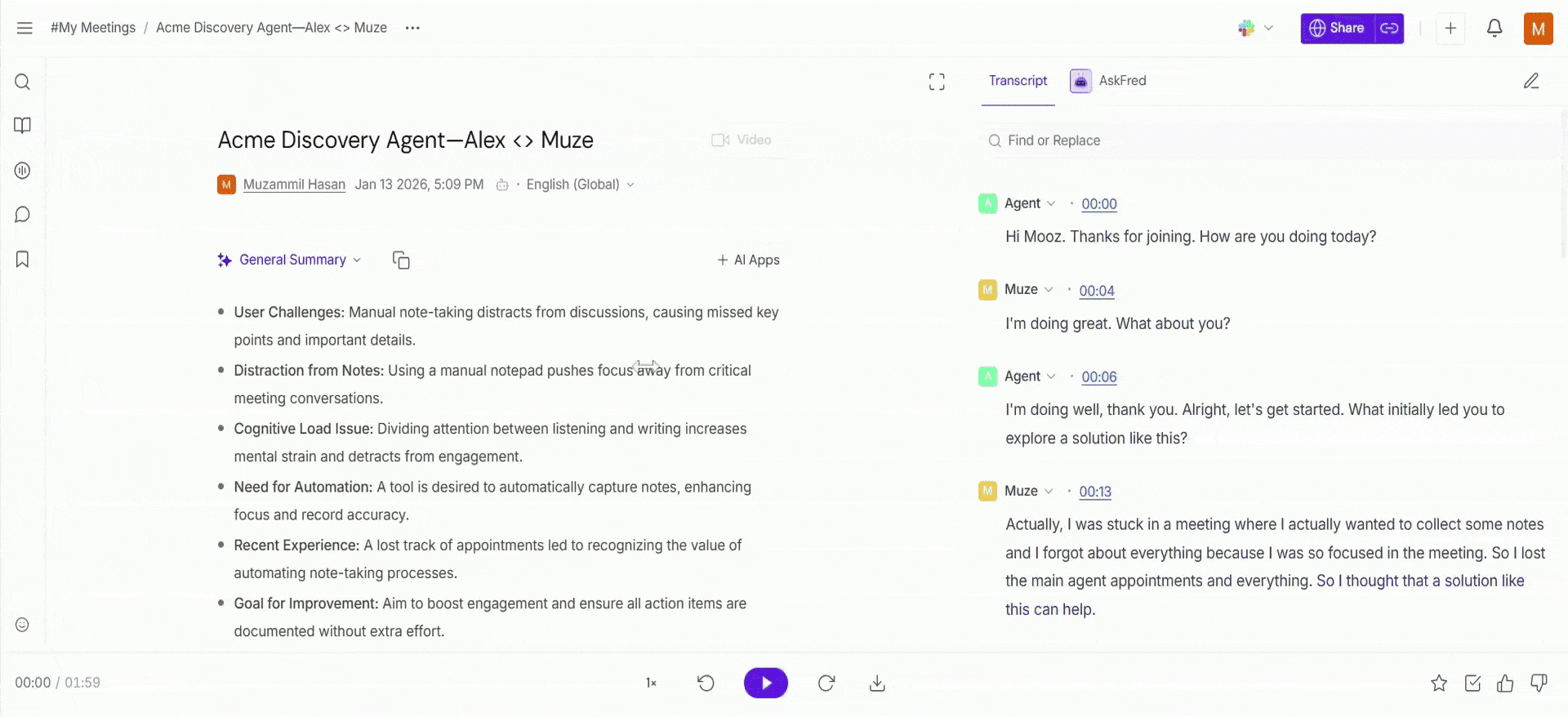The width and height of the screenshot is (1568, 717).
Task: Jump to timestamp 00:00 in transcript
Action: point(1099,204)
